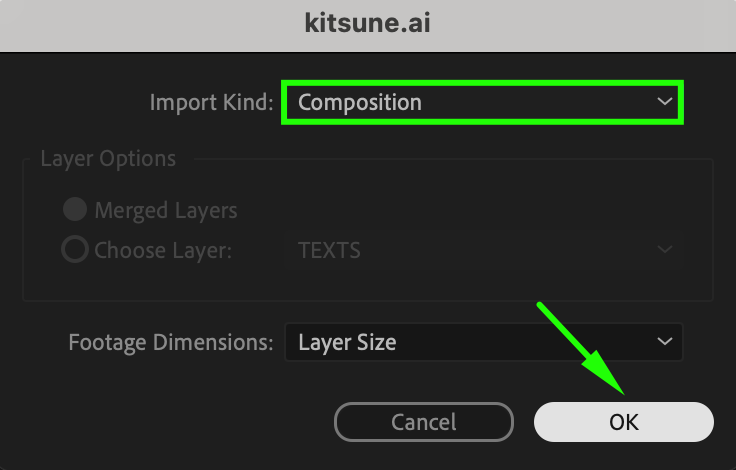
Task: Select the Merged Layers radio button
Action: (x=75, y=211)
